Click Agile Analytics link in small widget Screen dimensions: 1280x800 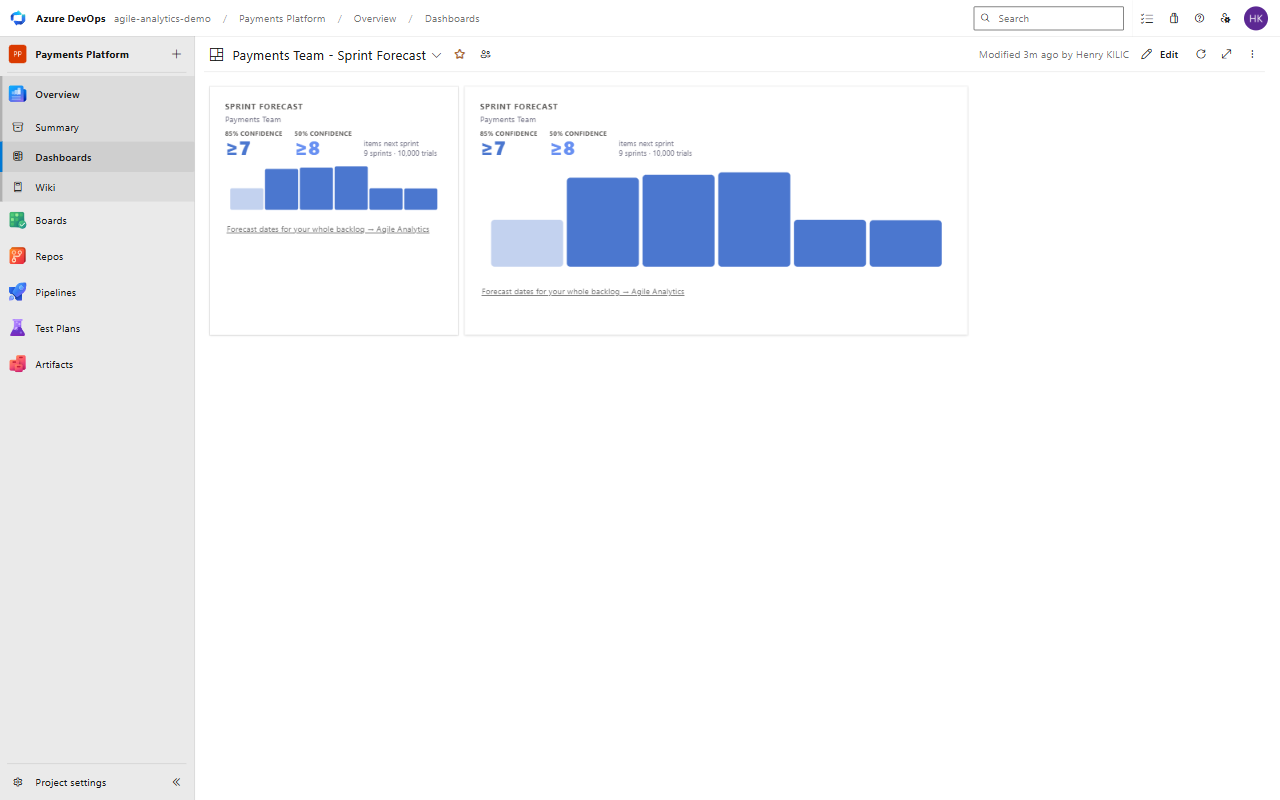pyautogui.click(x=328, y=229)
